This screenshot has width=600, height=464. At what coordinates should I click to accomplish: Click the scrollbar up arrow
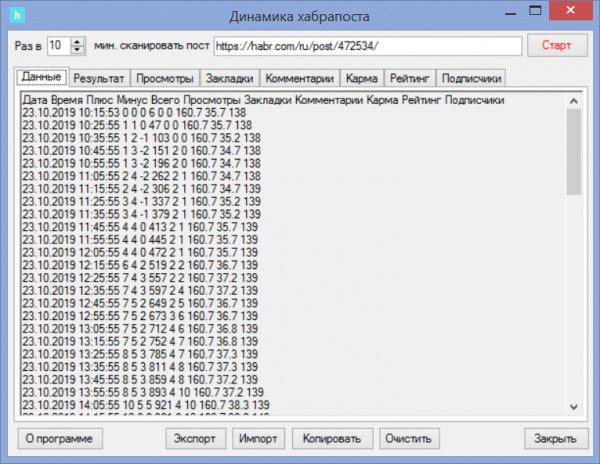pyautogui.click(x=574, y=100)
